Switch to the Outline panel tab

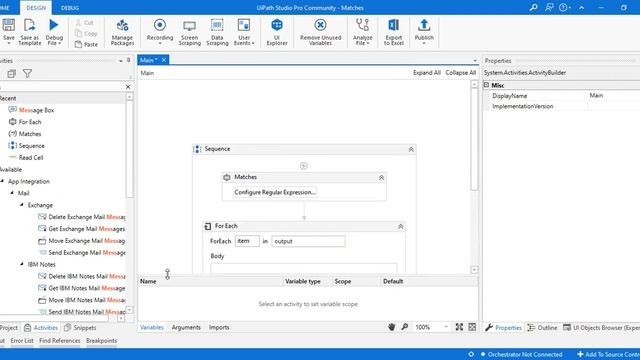542,327
